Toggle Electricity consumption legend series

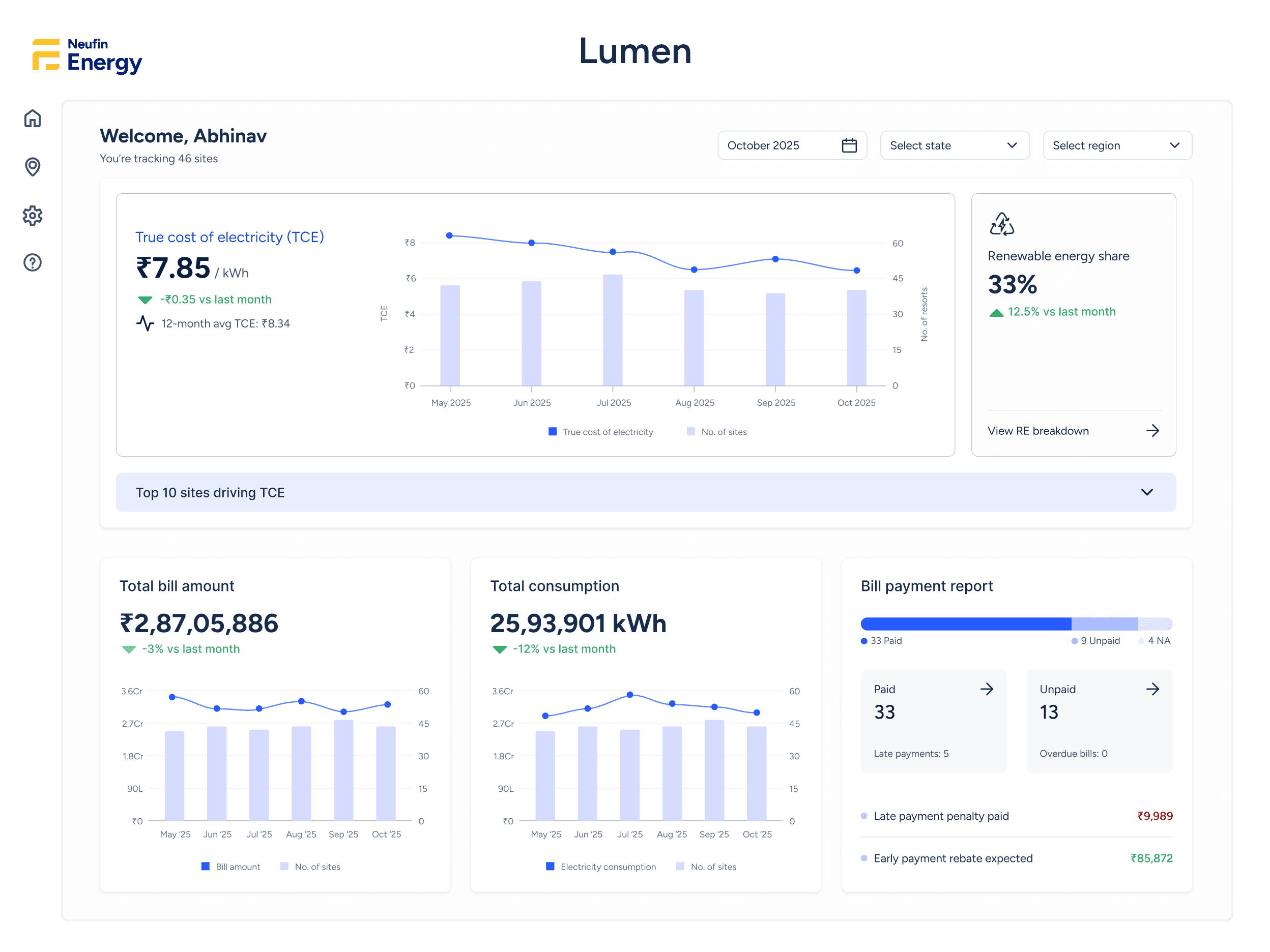pos(601,867)
